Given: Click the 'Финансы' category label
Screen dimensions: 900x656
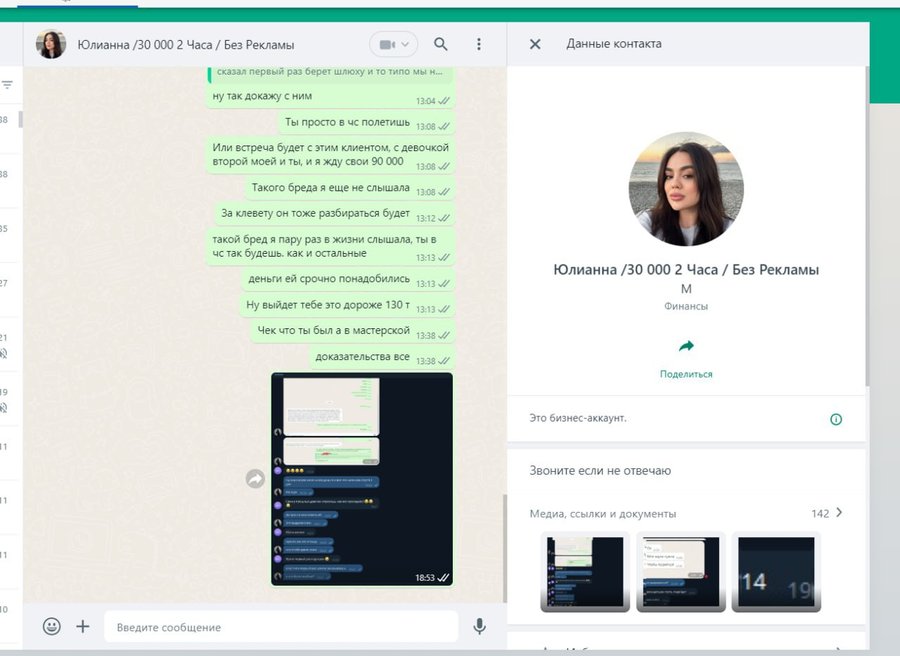Looking at the screenshot, I should coord(686,306).
